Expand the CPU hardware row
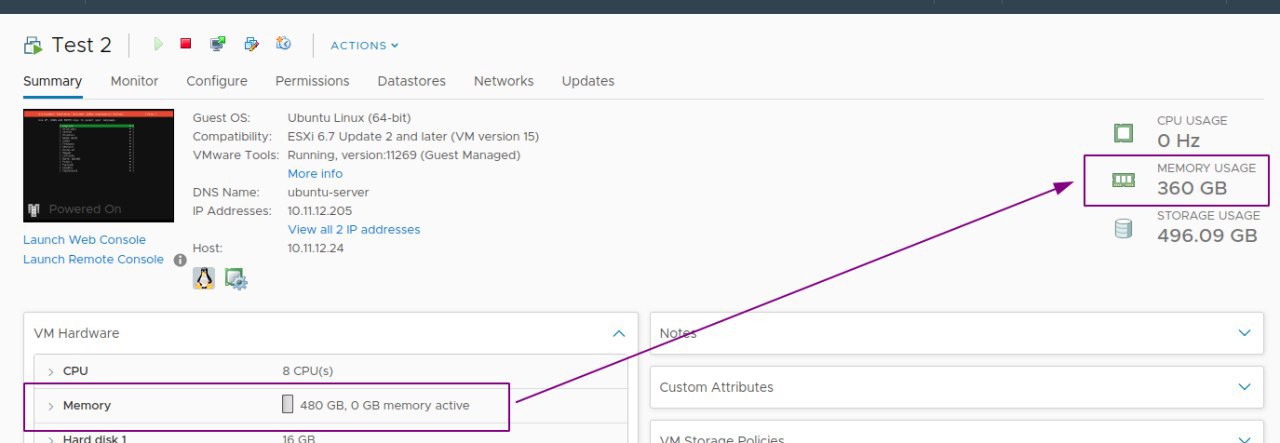Viewport: 1280px width, 443px height. click(51, 371)
